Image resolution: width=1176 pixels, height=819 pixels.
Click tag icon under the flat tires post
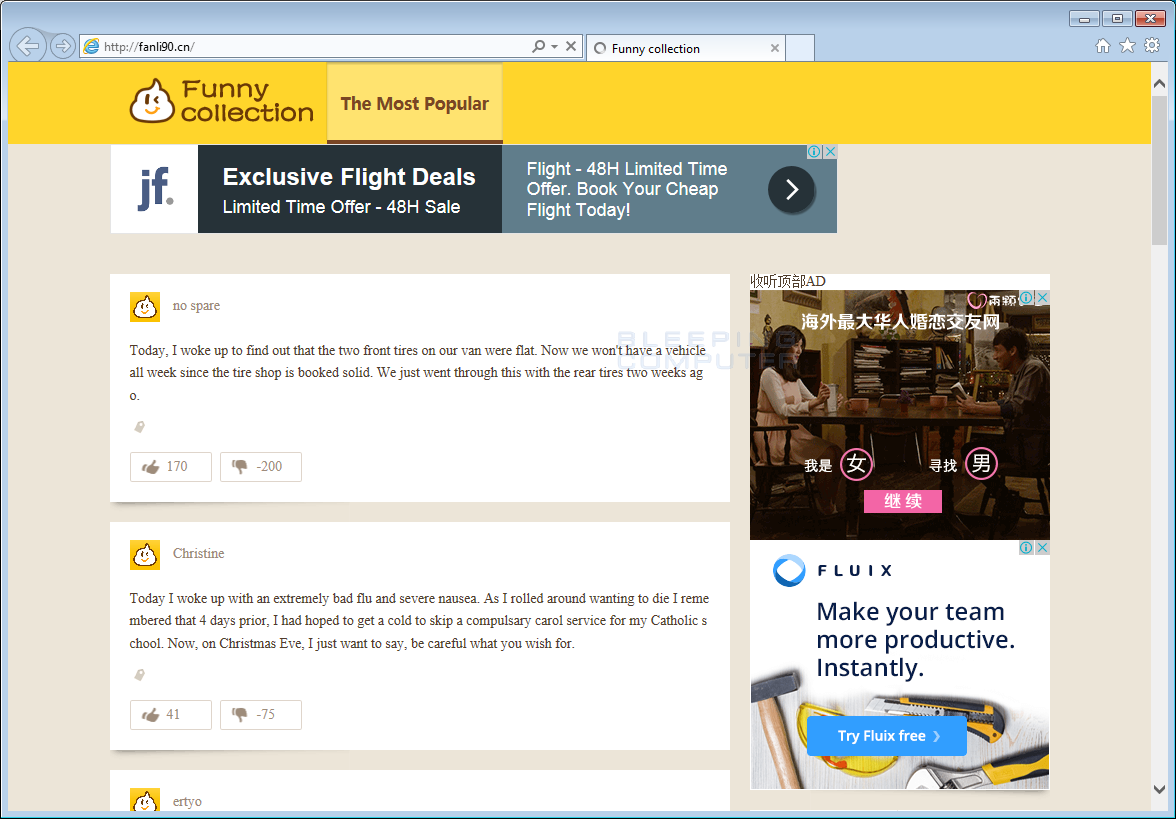coord(139,427)
